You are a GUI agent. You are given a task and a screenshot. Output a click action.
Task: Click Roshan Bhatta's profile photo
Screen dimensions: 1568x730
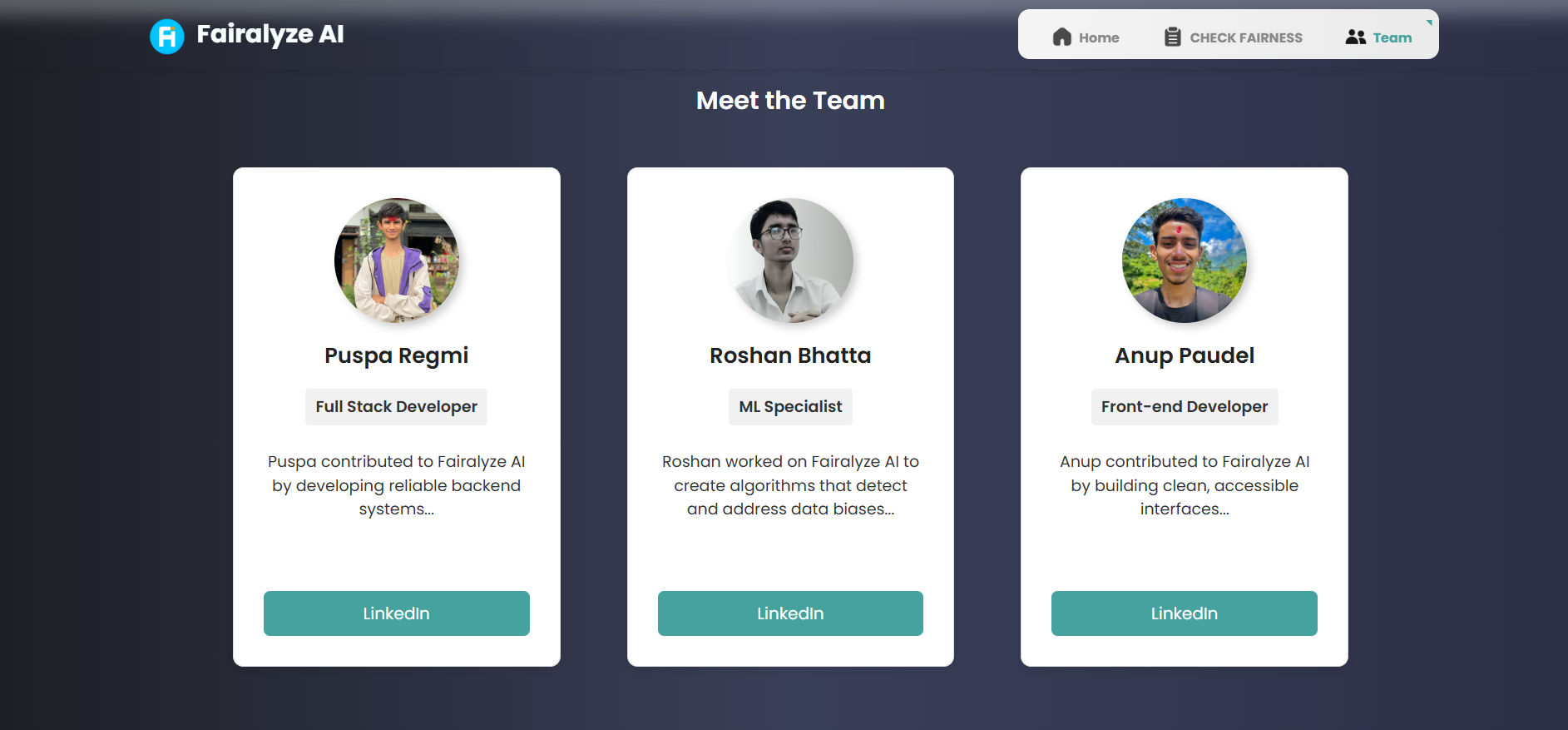coord(790,261)
